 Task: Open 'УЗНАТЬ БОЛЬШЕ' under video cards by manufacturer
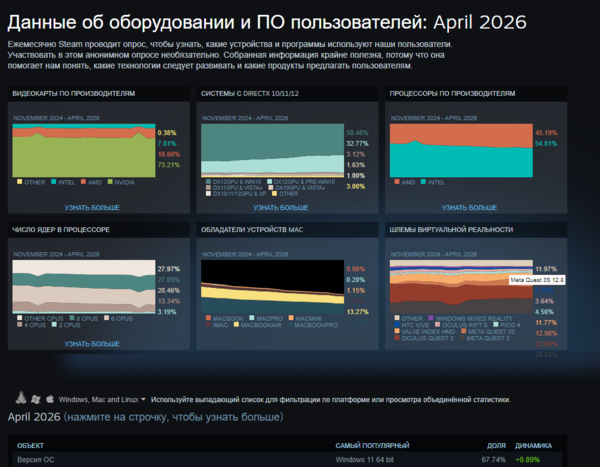coord(92,207)
